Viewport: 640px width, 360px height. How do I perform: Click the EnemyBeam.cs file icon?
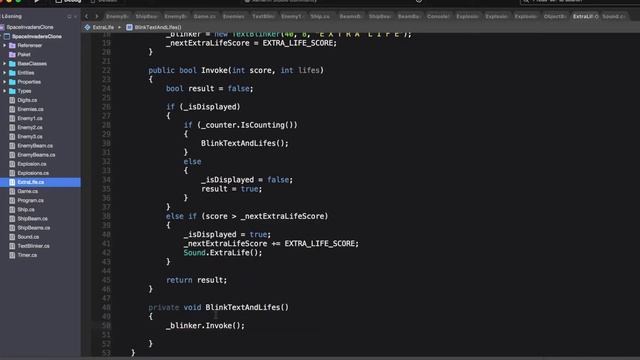(x=12, y=146)
